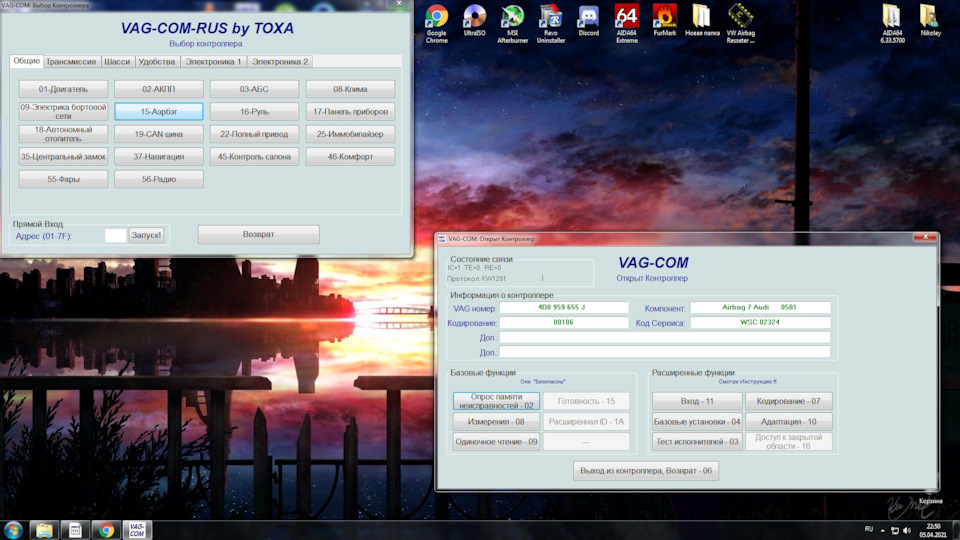Screen dimensions: 960x540
Task: Click the Запуск! button
Action: tap(146, 235)
